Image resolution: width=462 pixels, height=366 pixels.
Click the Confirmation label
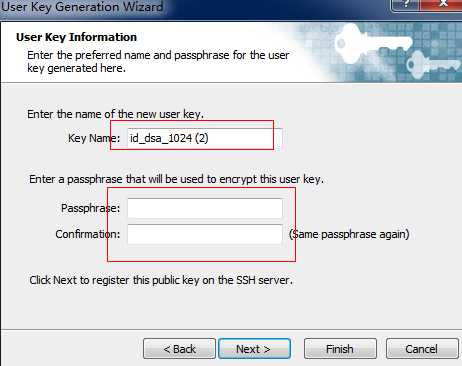tap(88, 234)
